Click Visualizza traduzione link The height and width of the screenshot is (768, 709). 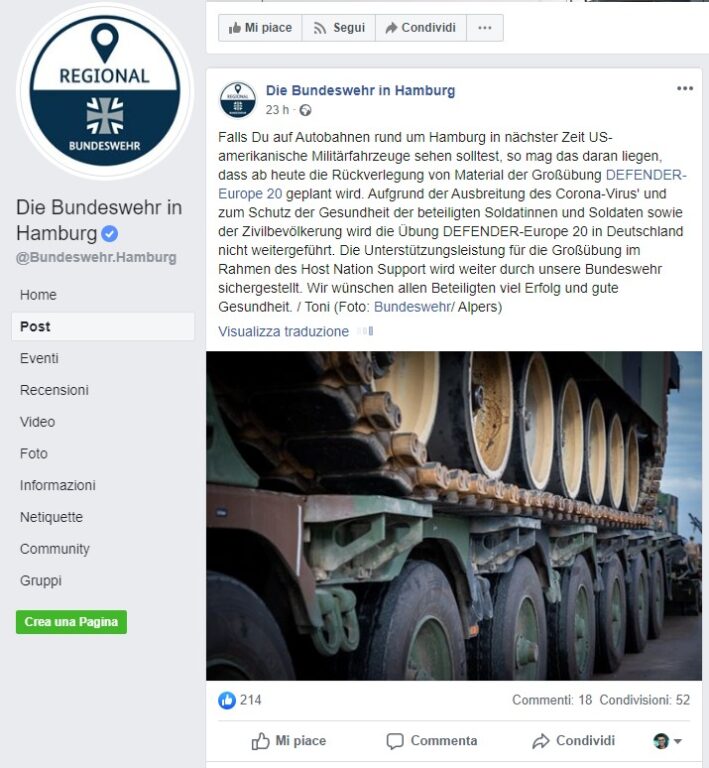[284, 332]
